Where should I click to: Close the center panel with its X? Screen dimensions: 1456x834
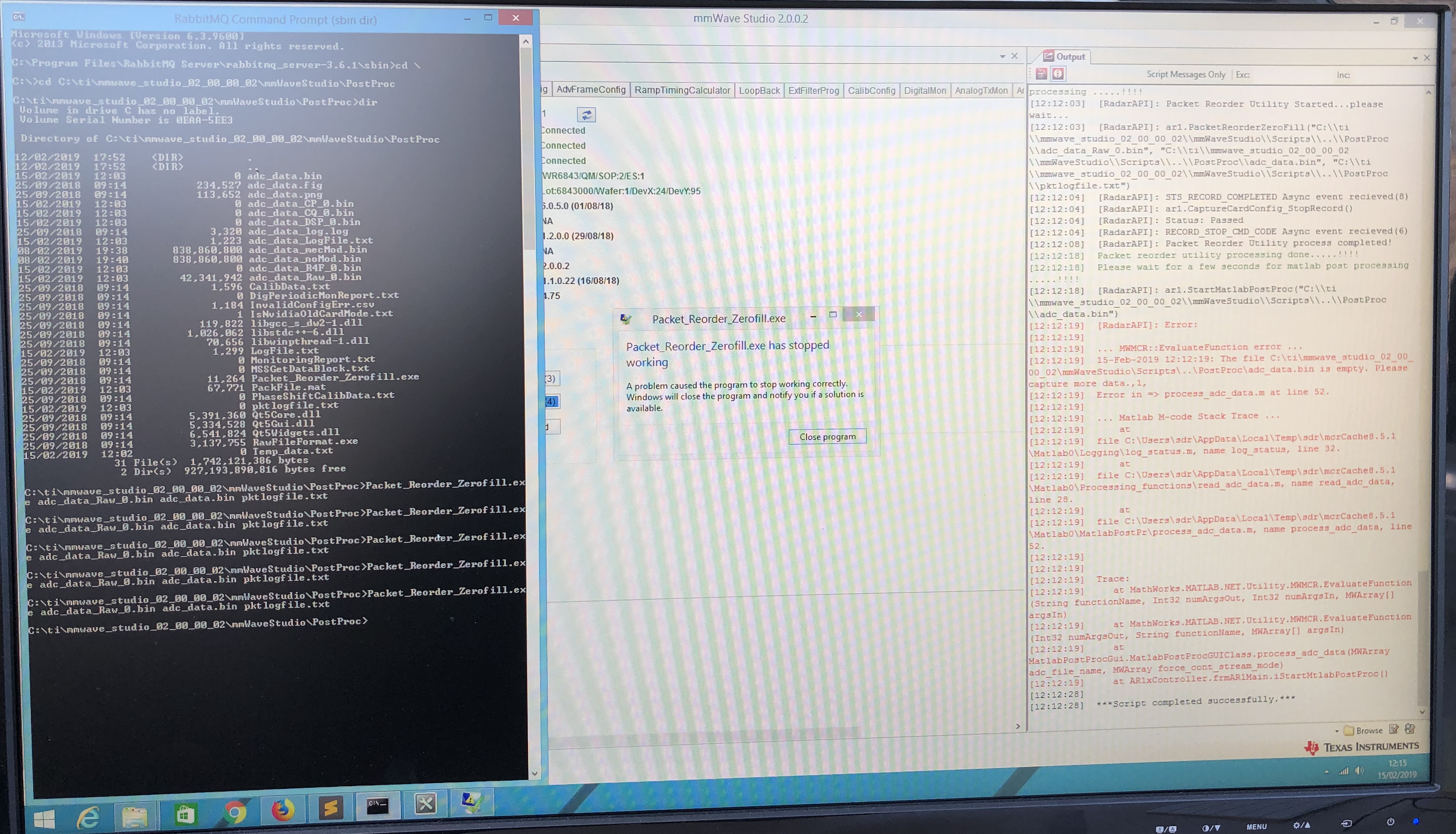[x=1015, y=56]
